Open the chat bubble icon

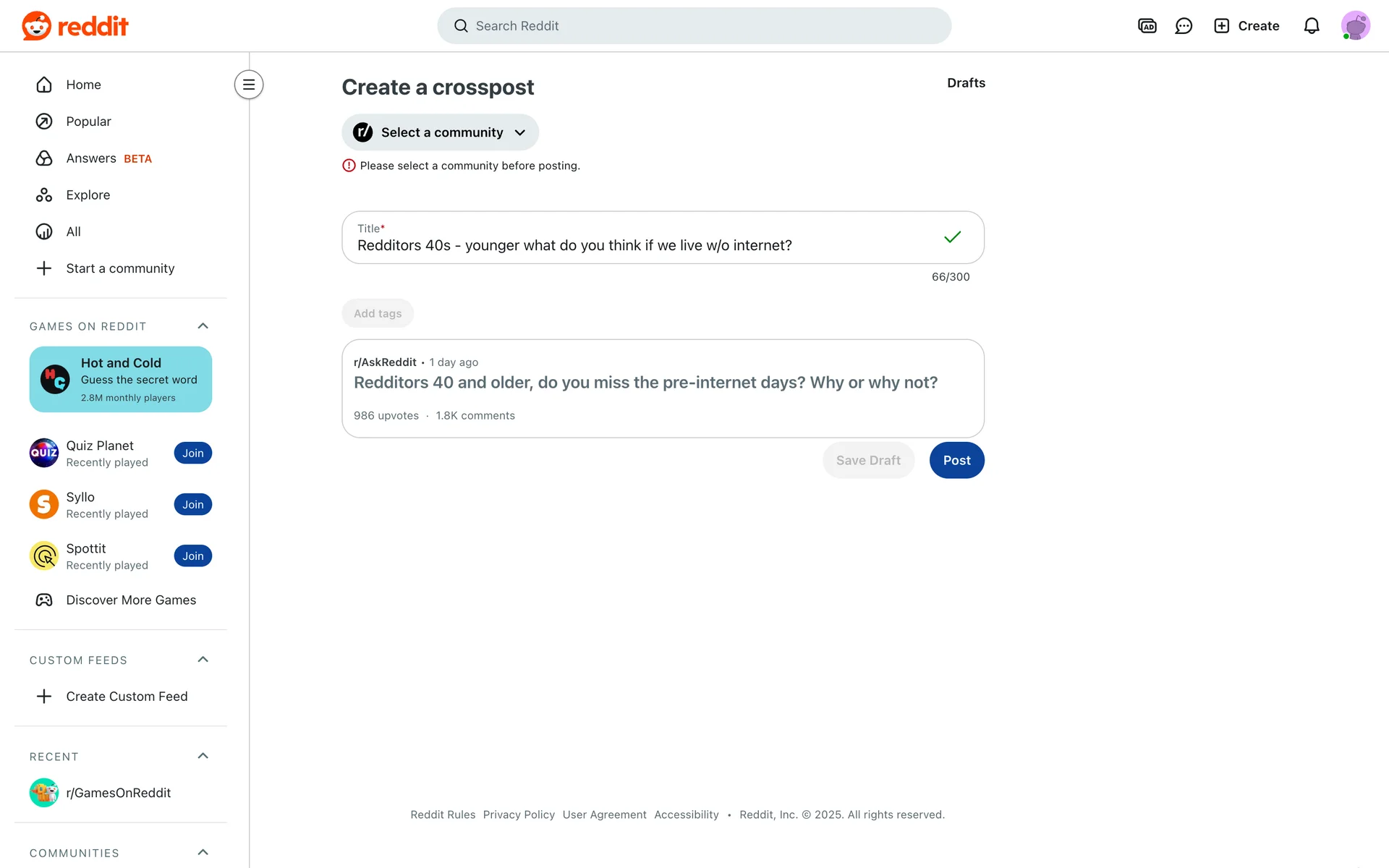point(1184,26)
